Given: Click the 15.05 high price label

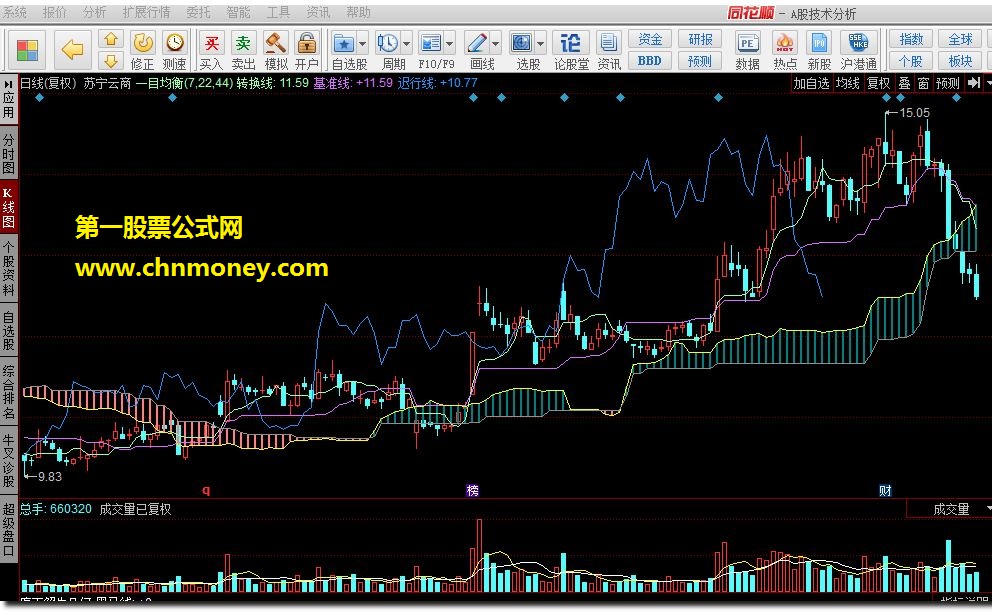Looking at the screenshot, I should pos(914,113).
